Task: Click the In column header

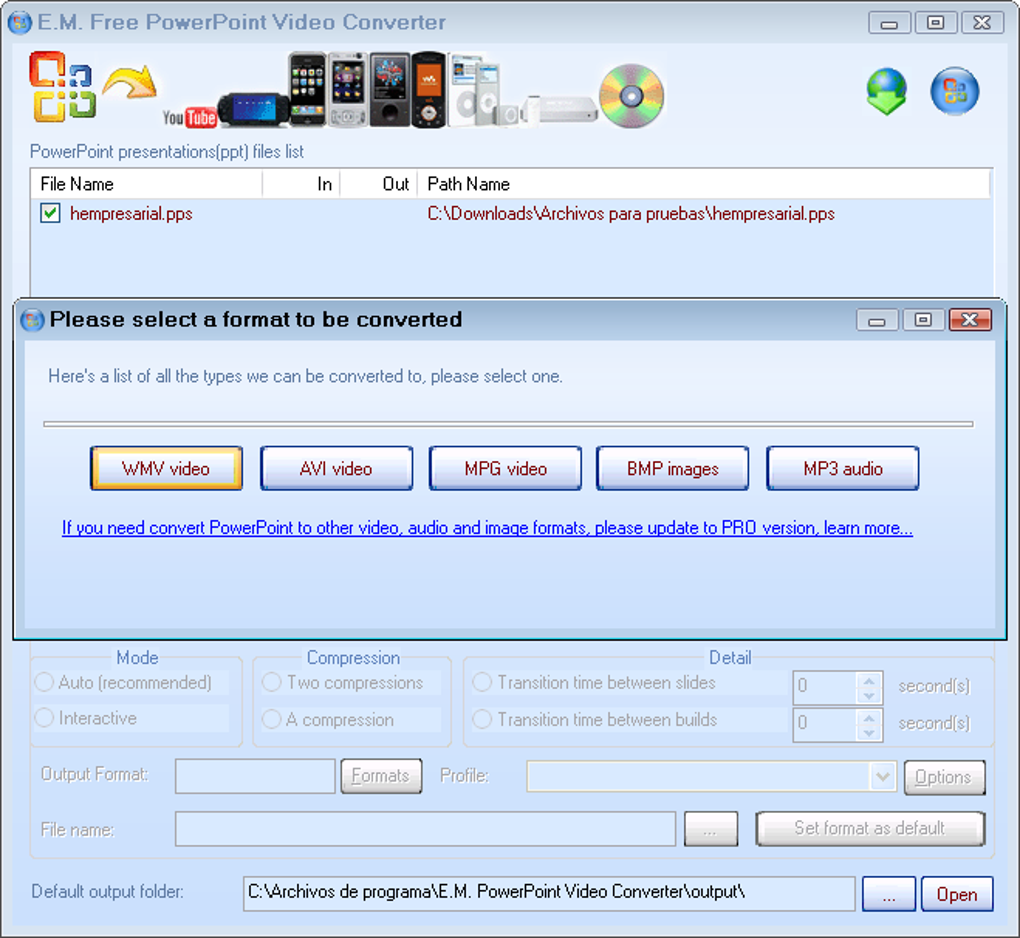Action: coord(301,184)
